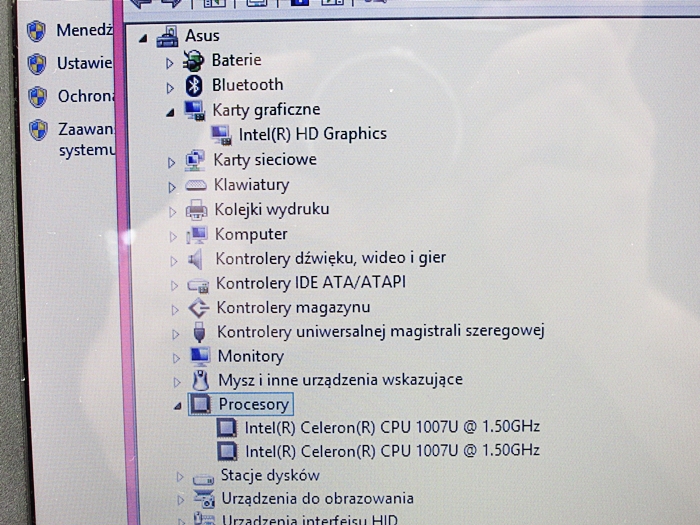
Task: Expand Kontrolery uniwersalnej magistrali szeregowej
Action: click(176, 334)
